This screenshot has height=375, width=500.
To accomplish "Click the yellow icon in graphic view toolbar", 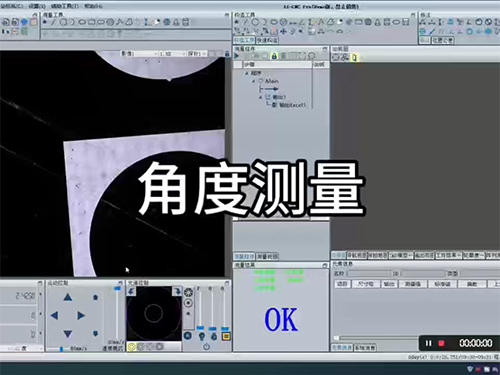I will [354, 57].
